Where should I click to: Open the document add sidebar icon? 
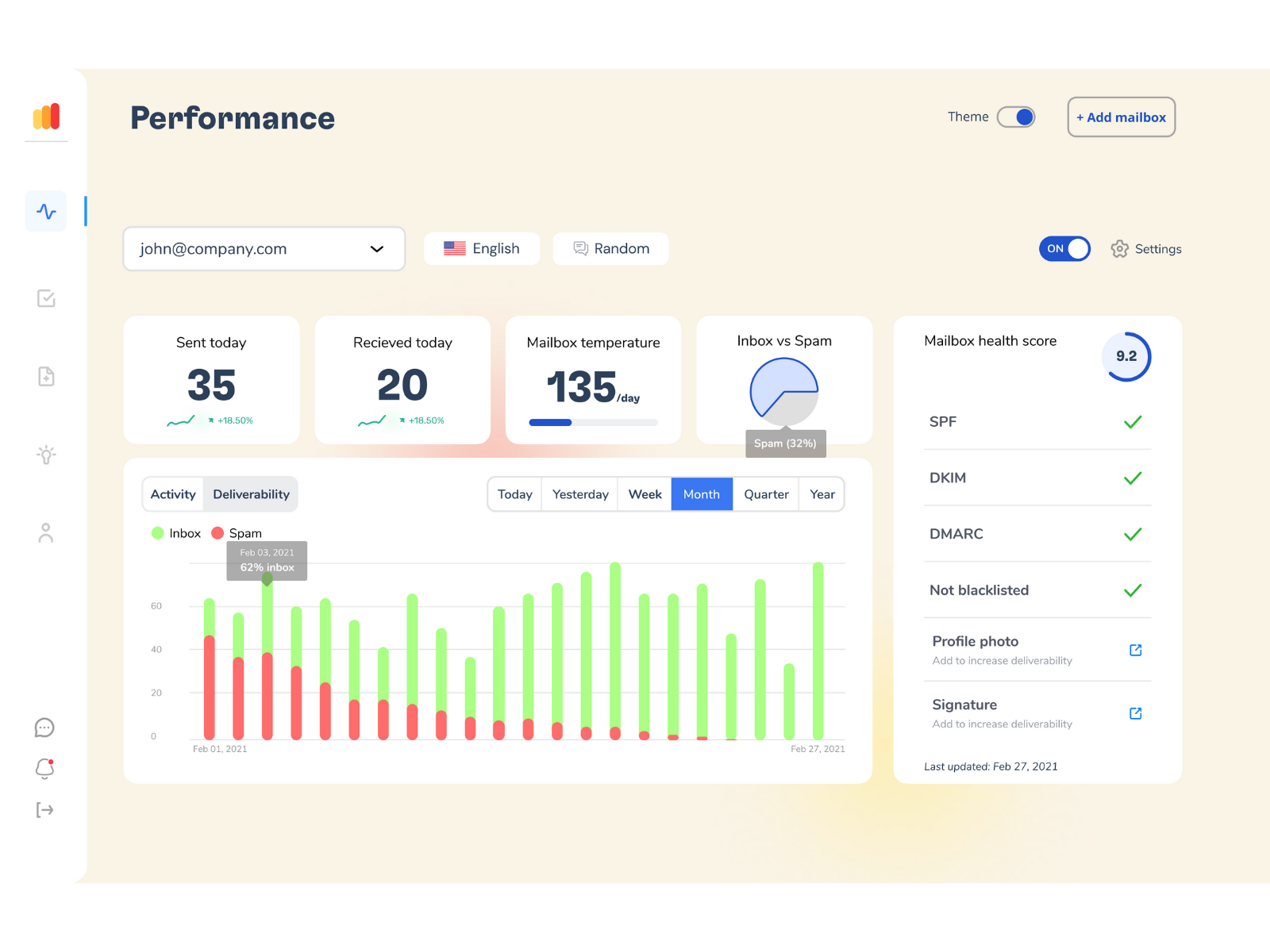pyautogui.click(x=46, y=376)
